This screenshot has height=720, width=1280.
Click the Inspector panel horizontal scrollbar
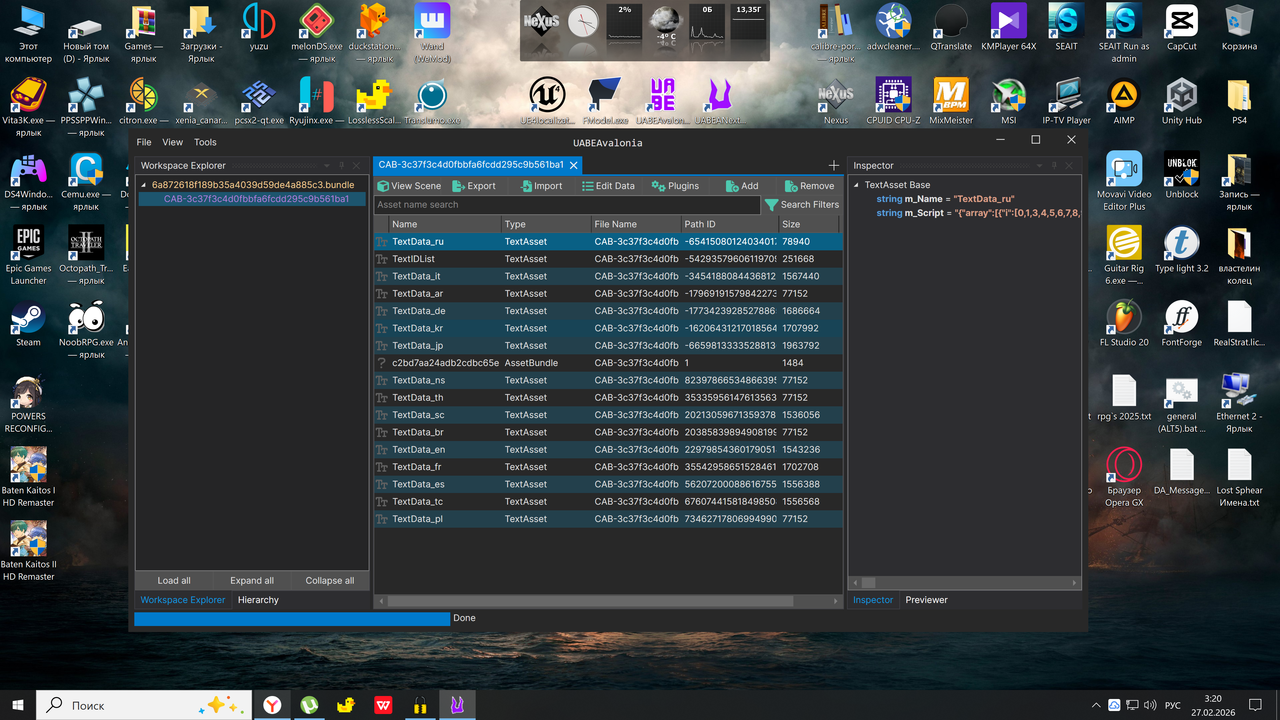point(867,581)
